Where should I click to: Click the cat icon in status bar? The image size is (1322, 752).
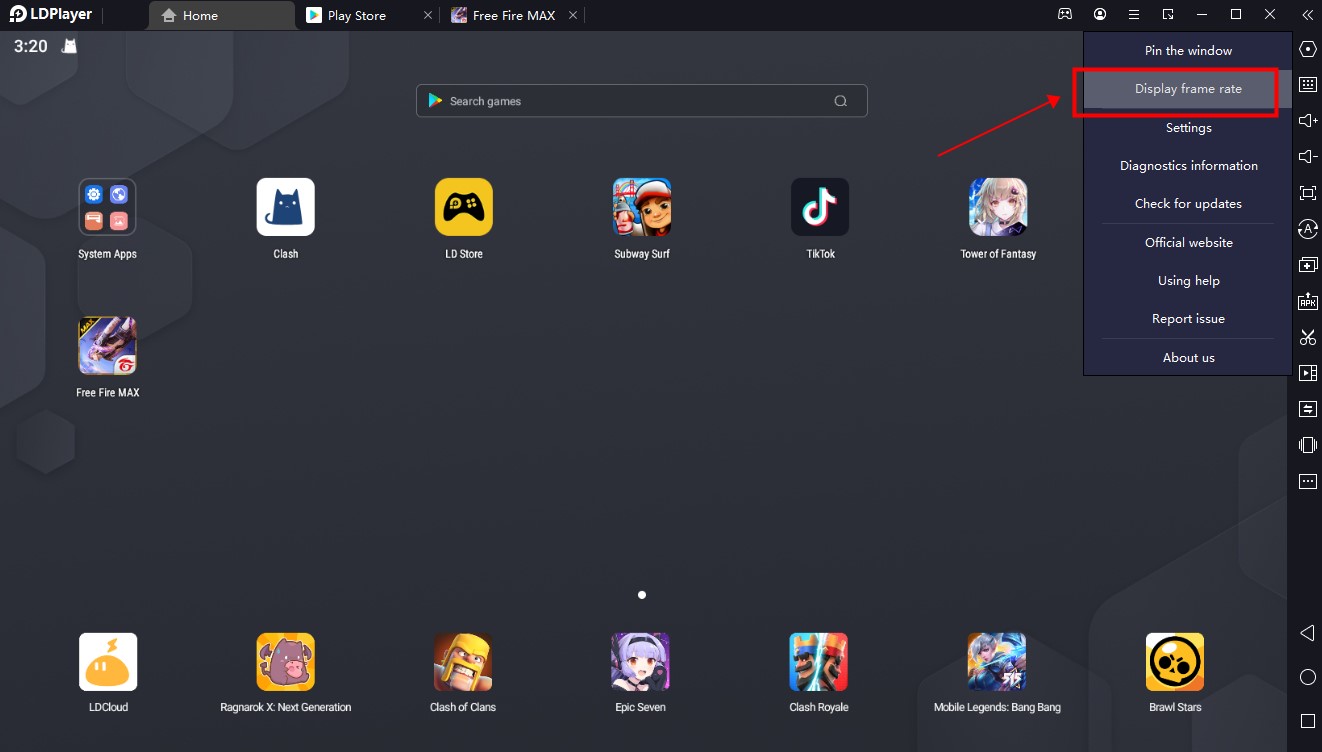[70, 46]
